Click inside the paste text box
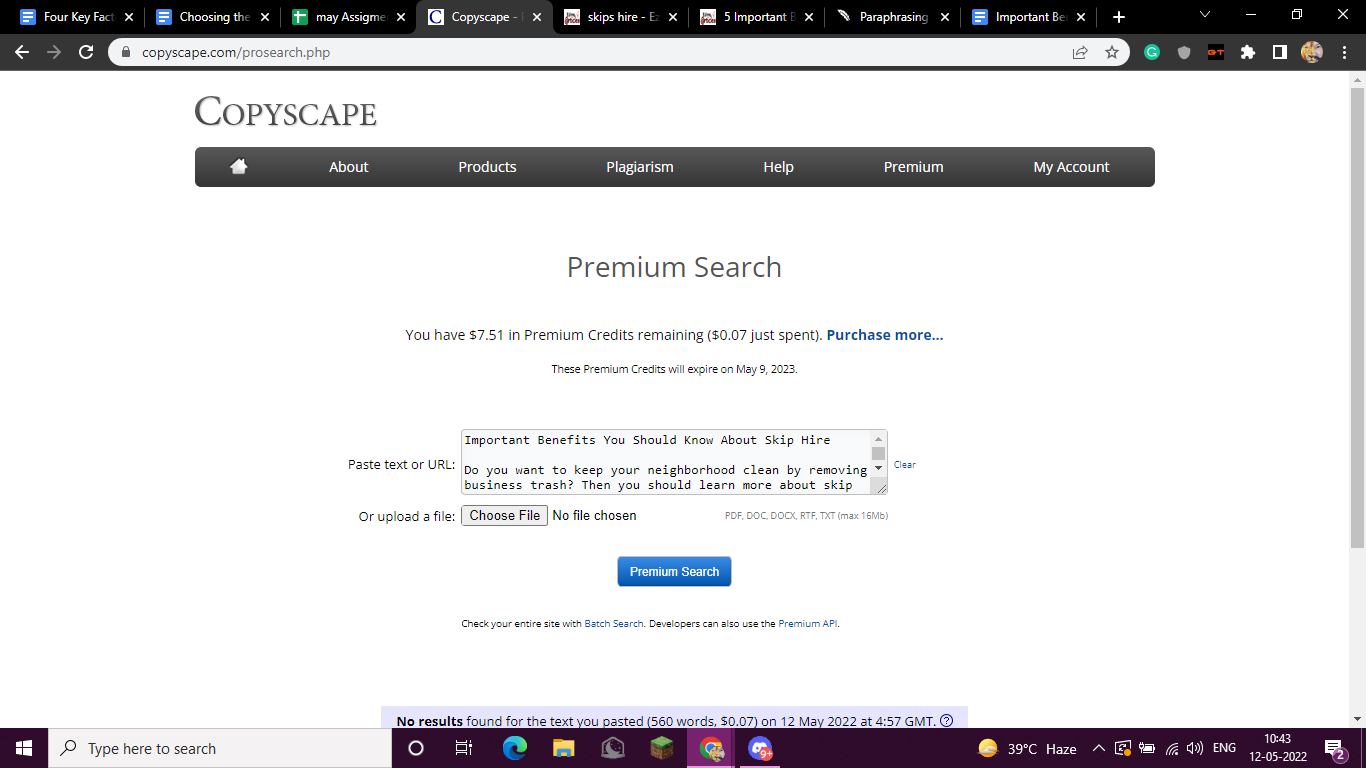Screen dimensions: 1366x768 (665, 462)
